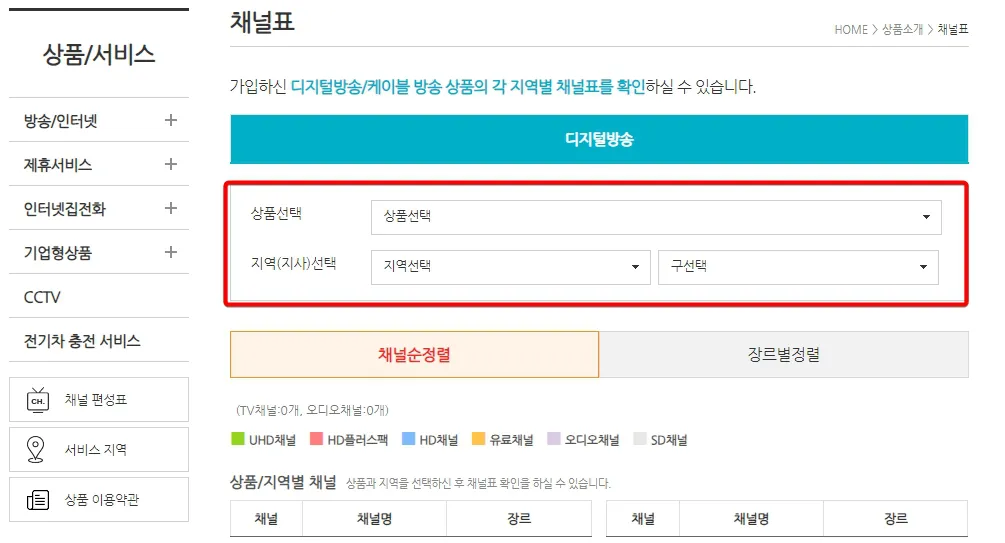Open the 상품 이용약관 quick link
This screenshot has height=543, width=1005.
(99, 499)
